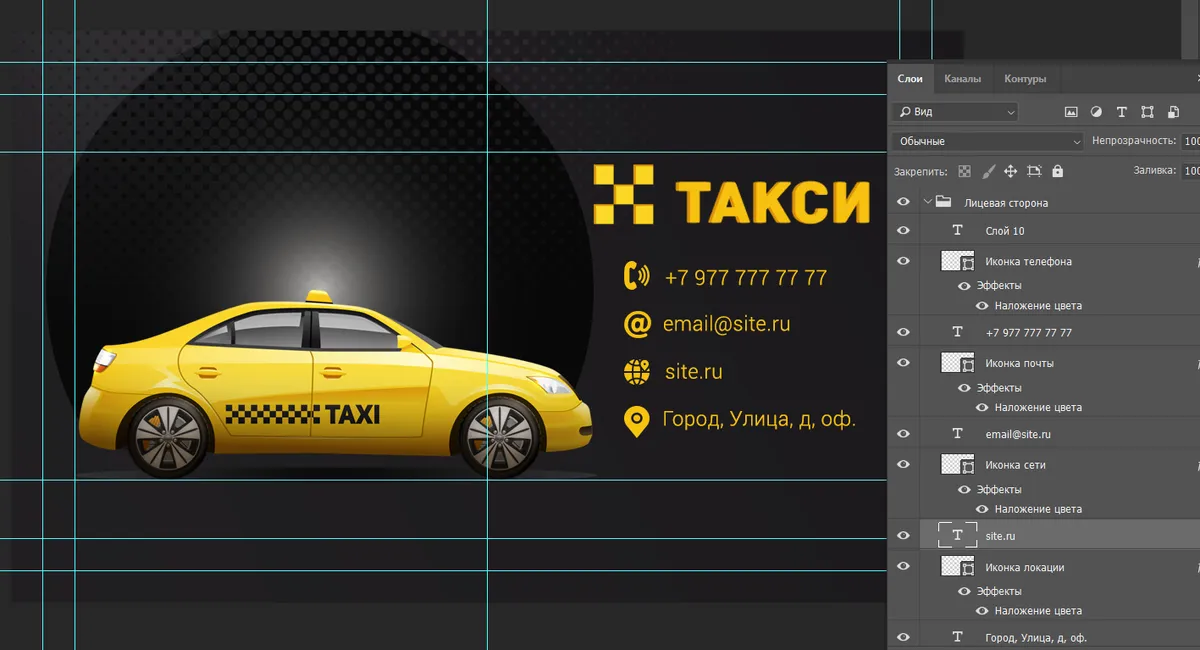Lock layer position icon
Screen dimensions: 1200x650
pyautogui.click(x=1010, y=171)
